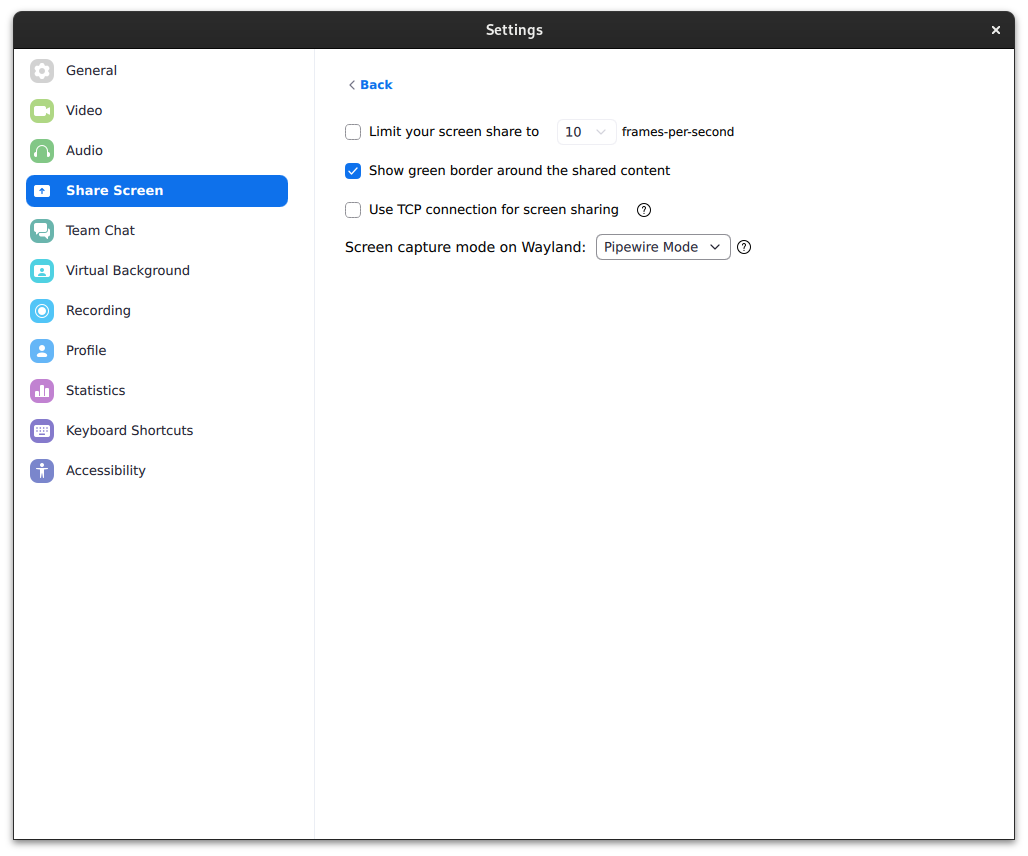The image size is (1028, 856).
Task: Disable green border around shared content
Action: tap(353, 171)
